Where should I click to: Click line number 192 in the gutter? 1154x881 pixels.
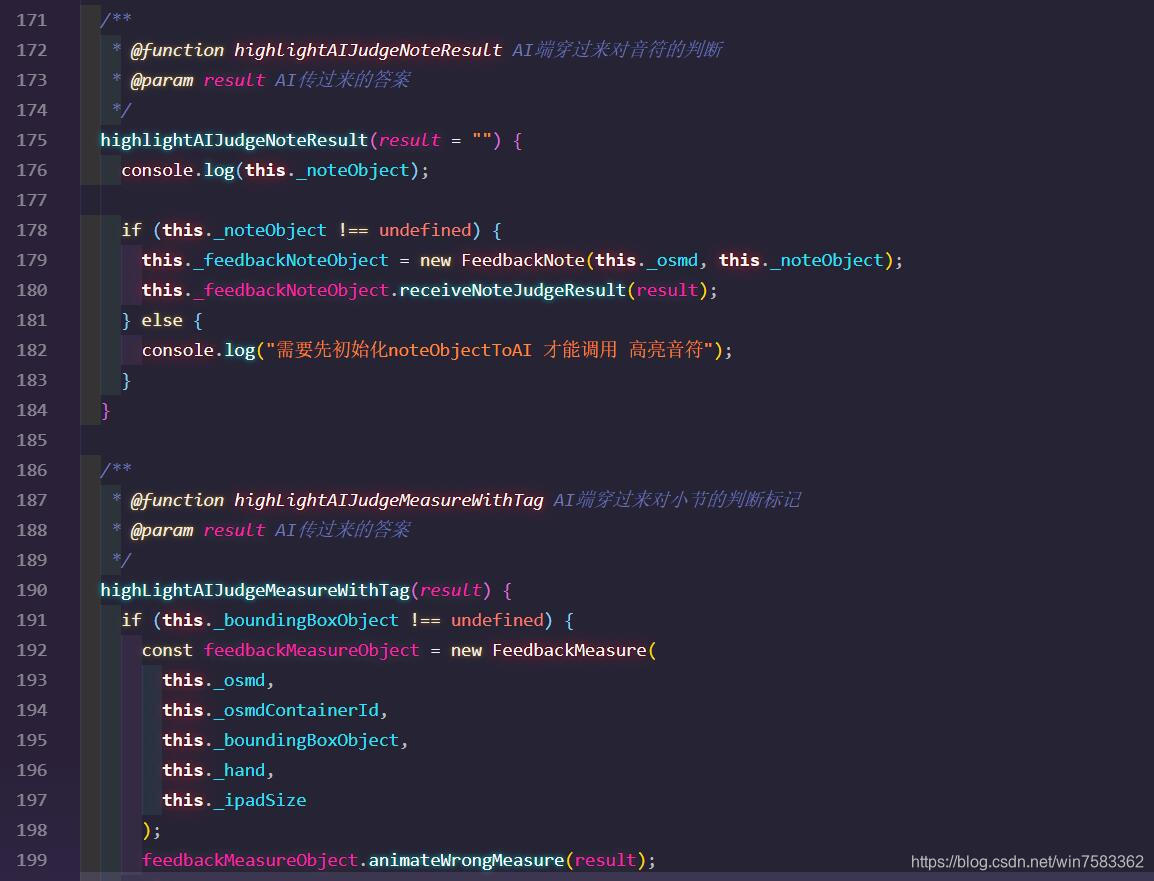(32, 650)
